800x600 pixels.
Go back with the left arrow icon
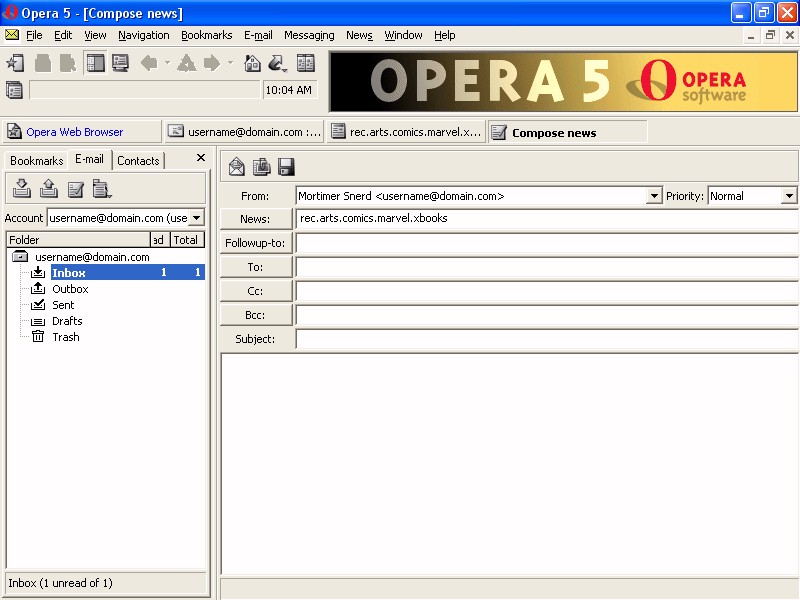tap(149, 63)
